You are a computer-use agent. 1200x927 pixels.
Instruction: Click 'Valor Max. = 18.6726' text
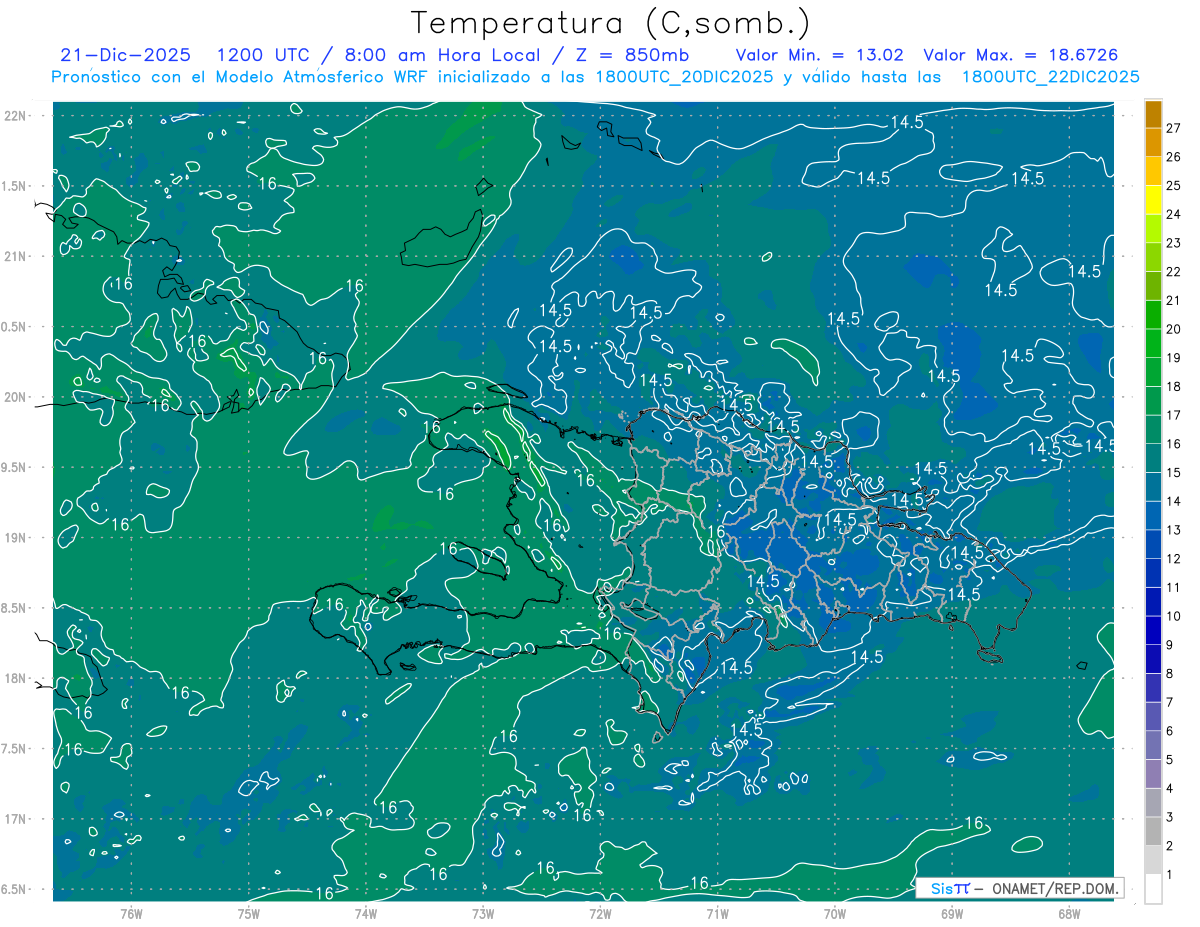click(1020, 55)
